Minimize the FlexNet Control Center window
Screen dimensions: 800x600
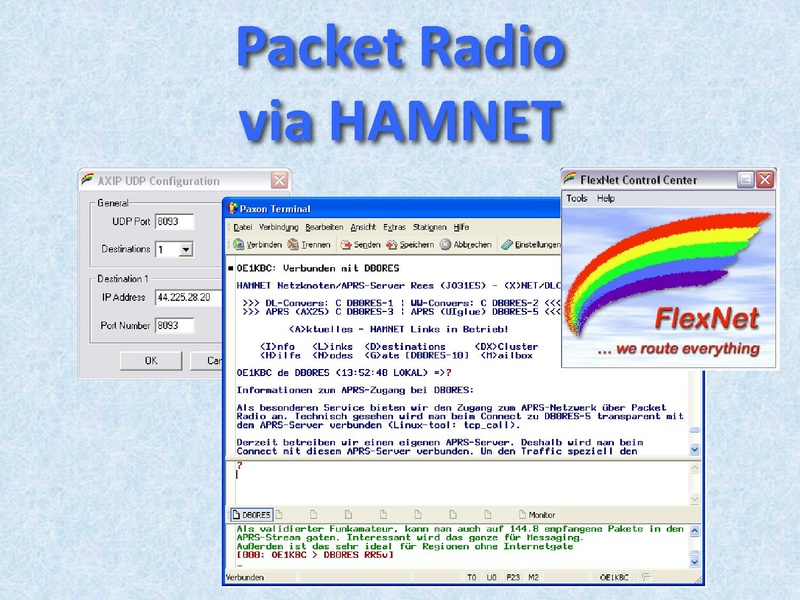tap(746, 179)
